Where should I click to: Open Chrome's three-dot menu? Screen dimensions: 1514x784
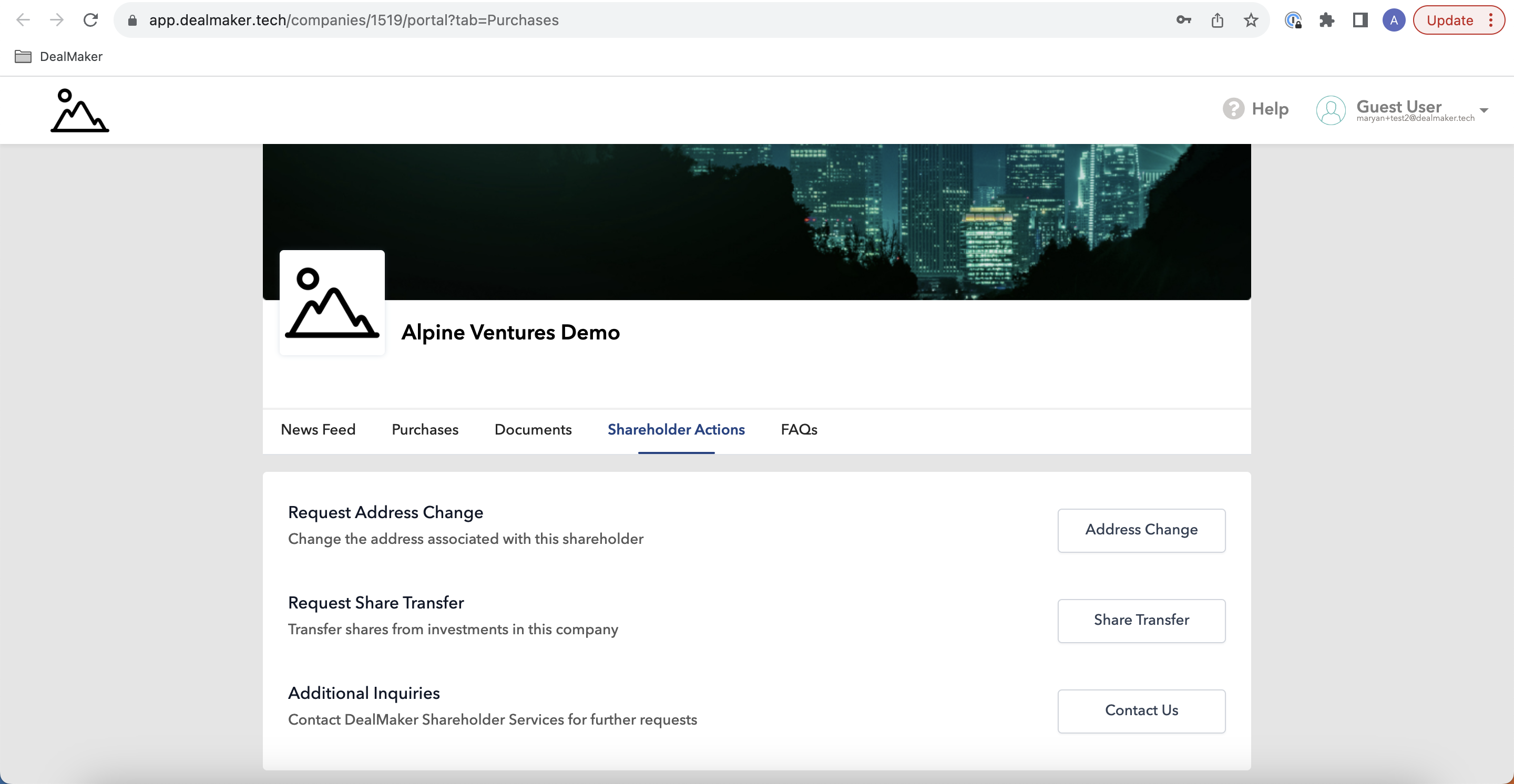[x=1490, y=20]
